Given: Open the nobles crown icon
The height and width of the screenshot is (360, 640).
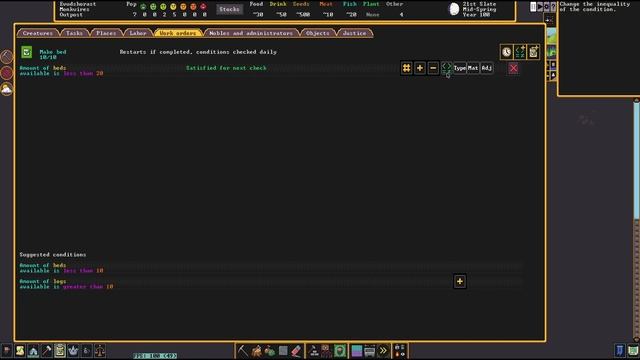Looking at the screenshot, I should point(73,350).
